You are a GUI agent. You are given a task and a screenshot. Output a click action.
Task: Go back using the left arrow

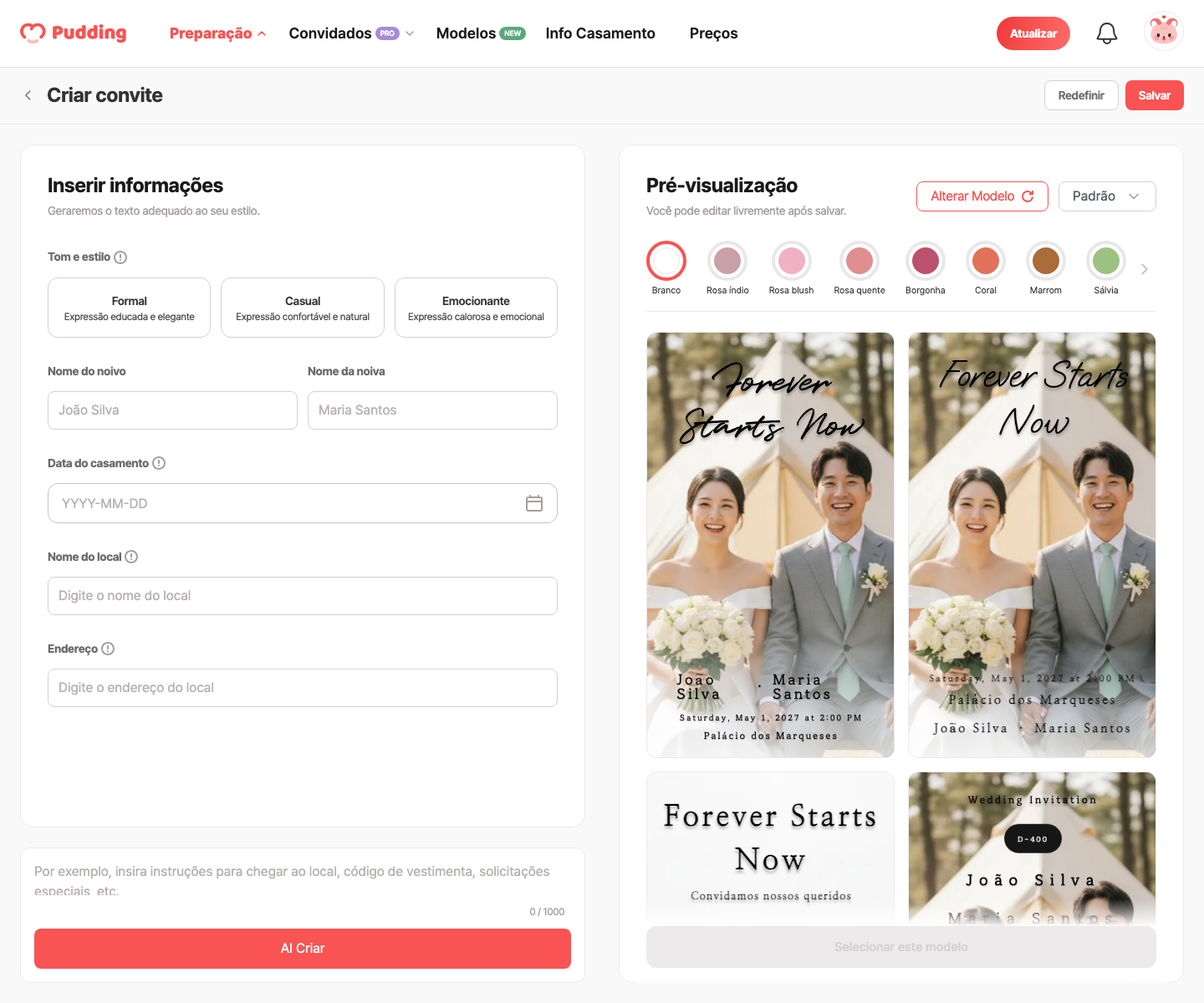pos(28,95)
